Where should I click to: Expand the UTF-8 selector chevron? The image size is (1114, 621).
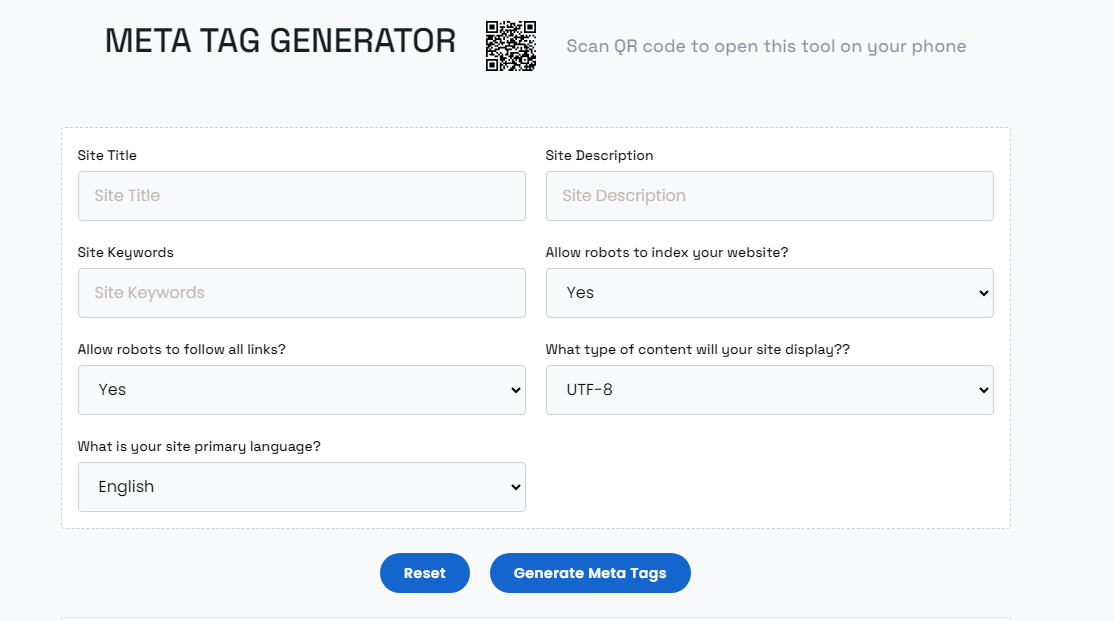click(984, 390)
